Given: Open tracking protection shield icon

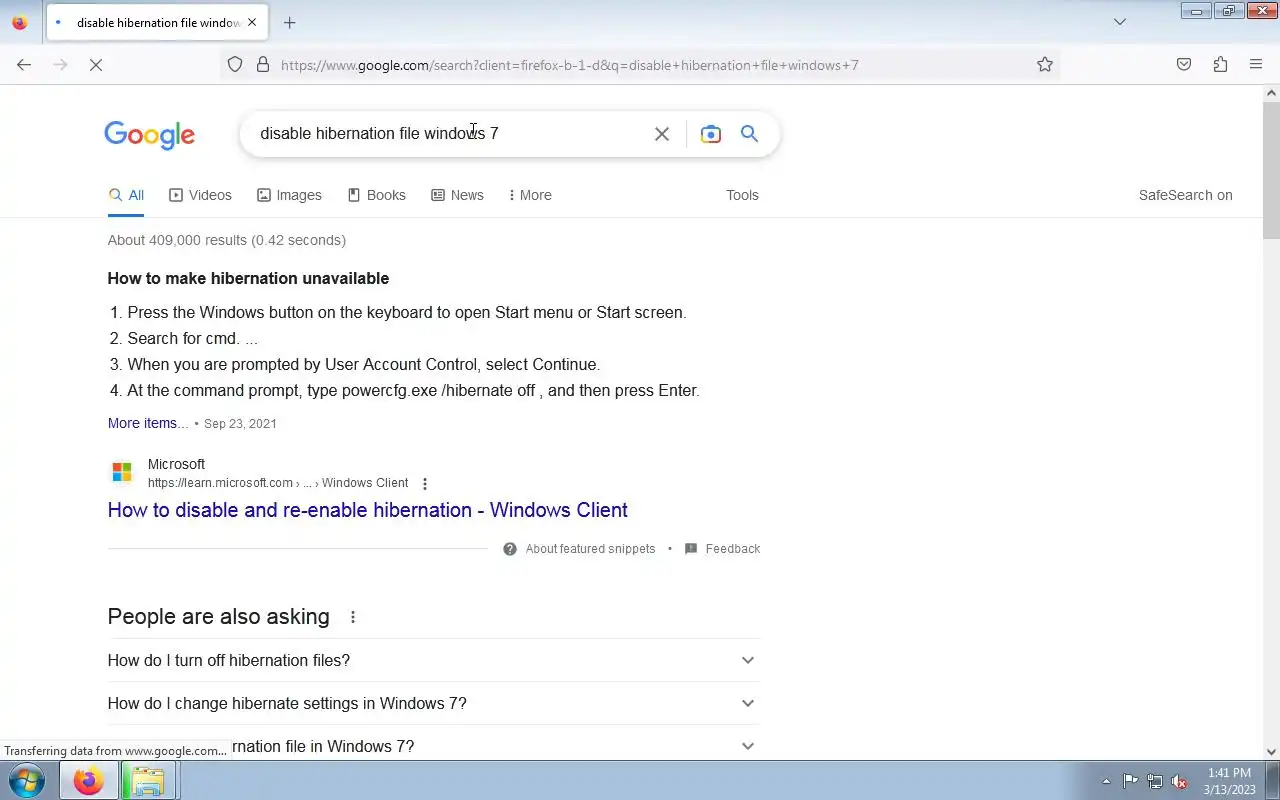Looking at the screenshot, I should (x=235, y=65).
